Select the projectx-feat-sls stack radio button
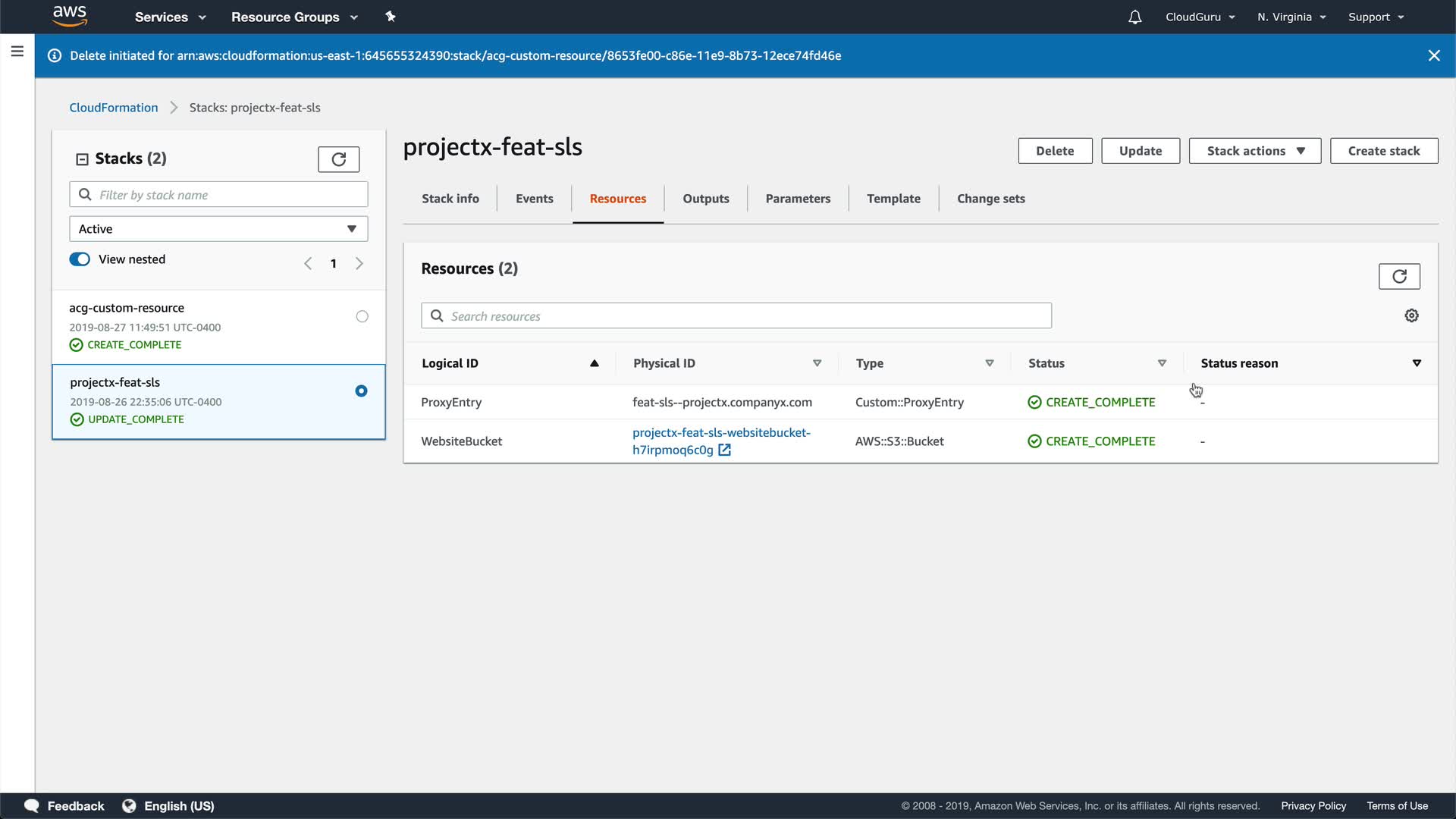 pyautogui.click(x=361, y=391)
